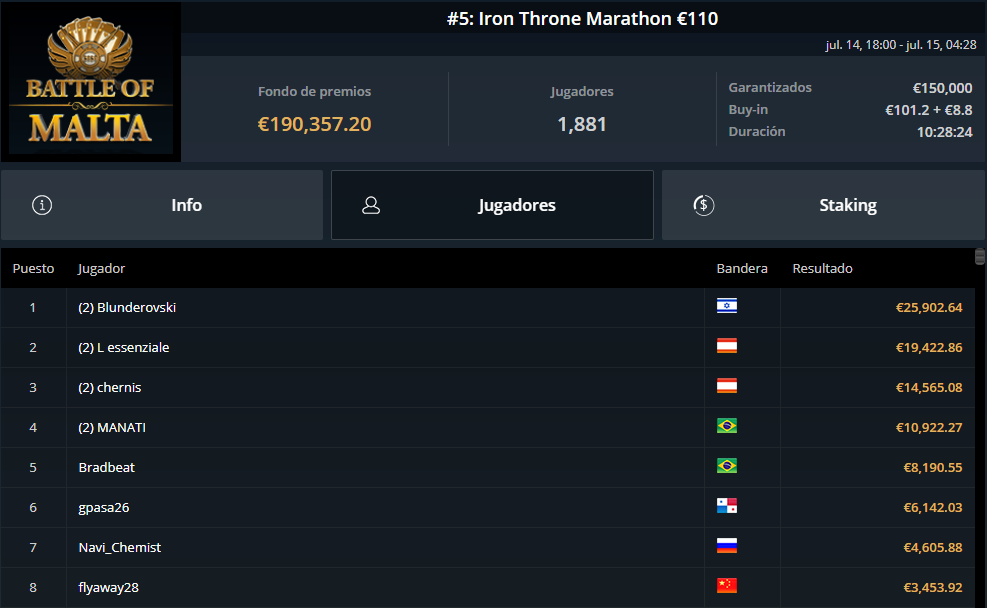Select player flyaway28
This screenshot has height=608, width=987.
point(108,588)
